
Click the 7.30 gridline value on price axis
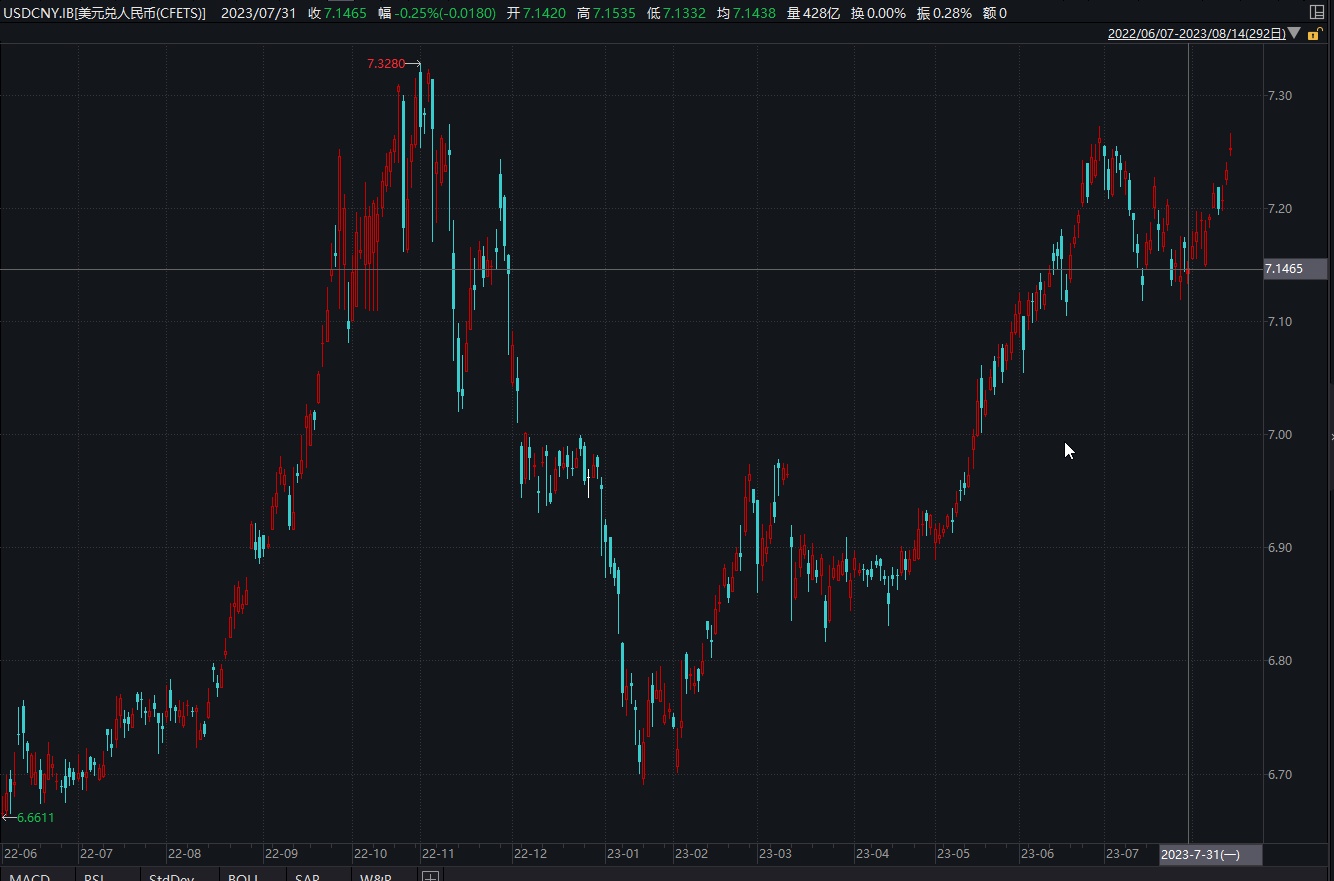click(x=1279, y=96)
